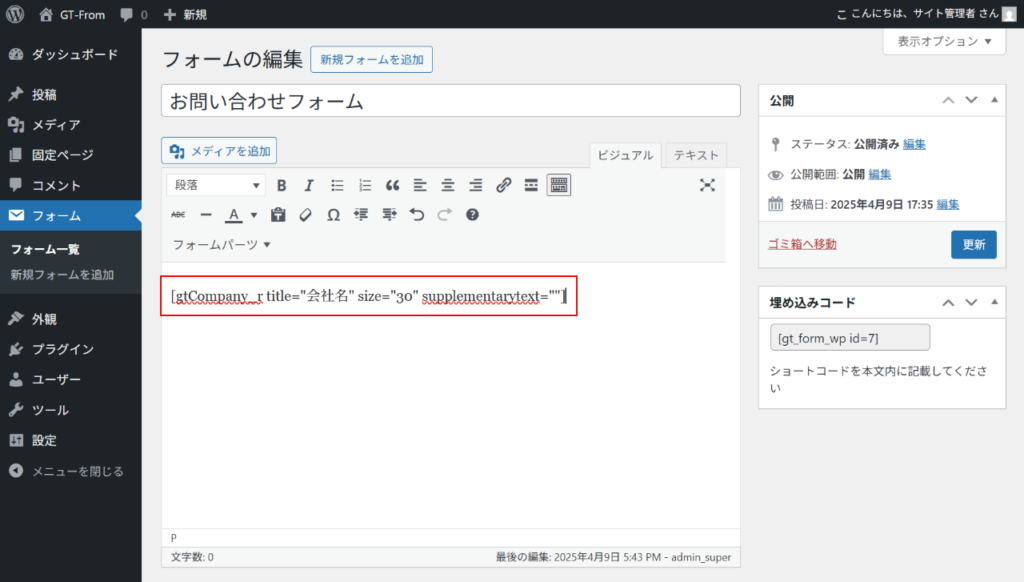This screenshot has width=1024, height=582.
Task: Insert a horizontal line
Action: (x=206, y=214)
